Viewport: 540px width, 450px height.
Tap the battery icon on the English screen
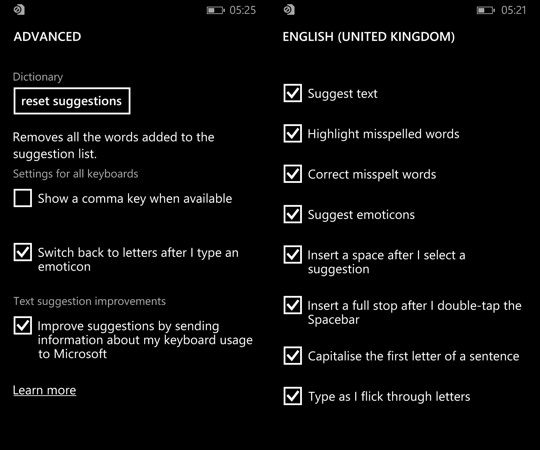(x=485, y=10)
